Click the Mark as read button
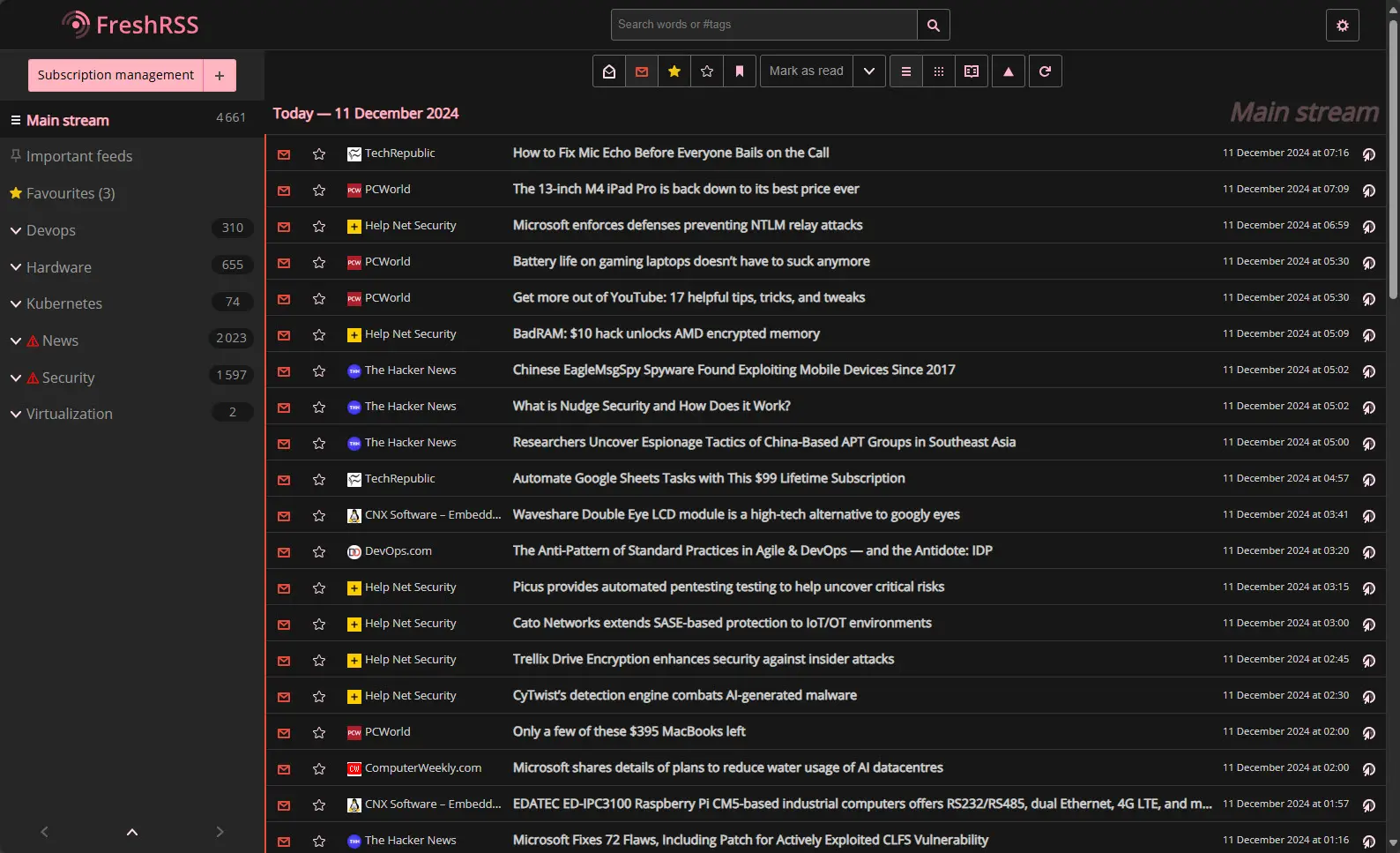 [x=806, y=71]
